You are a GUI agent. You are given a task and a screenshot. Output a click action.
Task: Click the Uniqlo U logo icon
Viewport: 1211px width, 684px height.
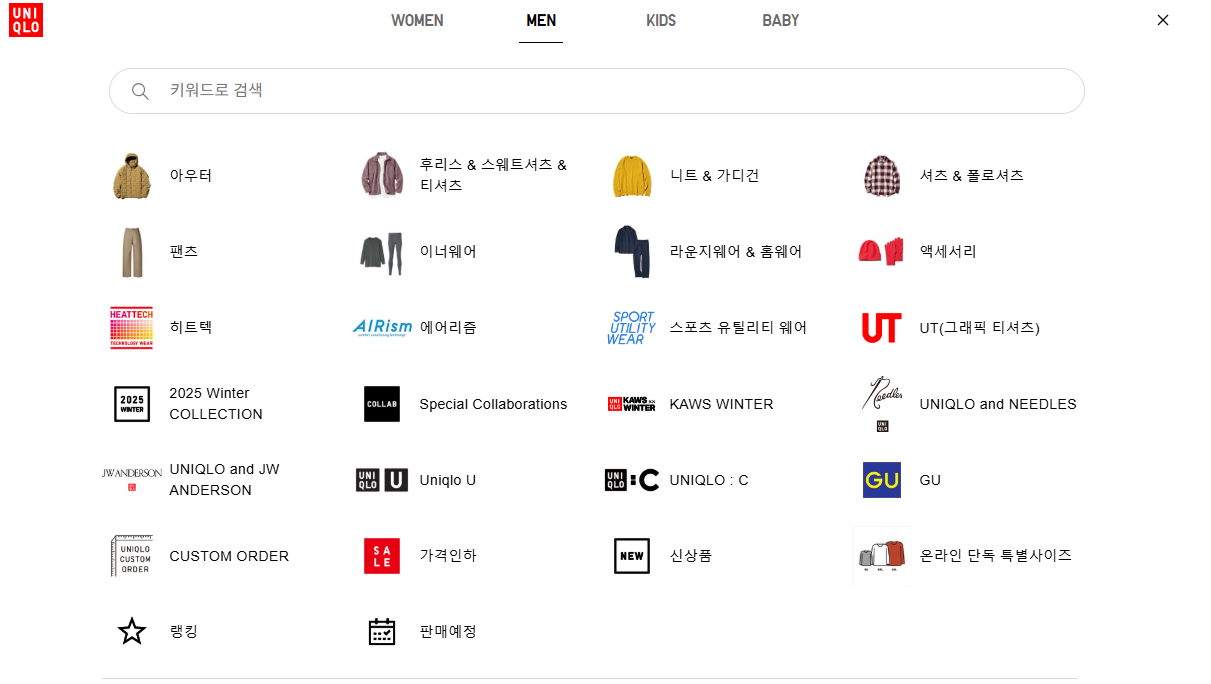(382, 480)
